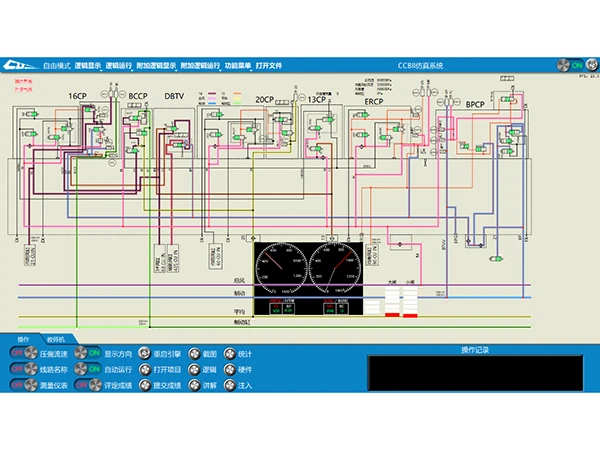Switch to the 教师机 tab

[53, 340]
